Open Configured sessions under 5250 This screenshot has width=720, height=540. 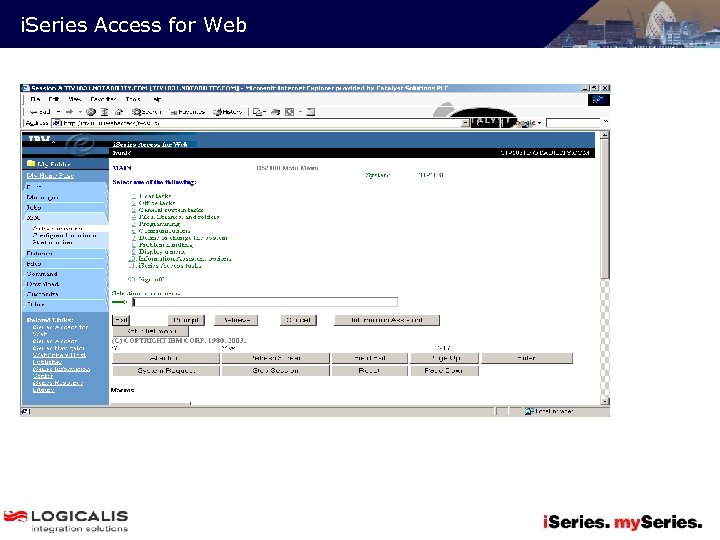(64, 235)
